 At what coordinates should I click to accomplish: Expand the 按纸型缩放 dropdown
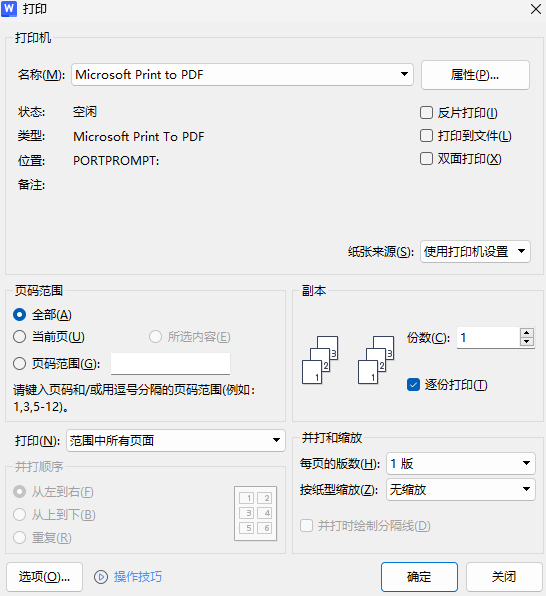461,490
